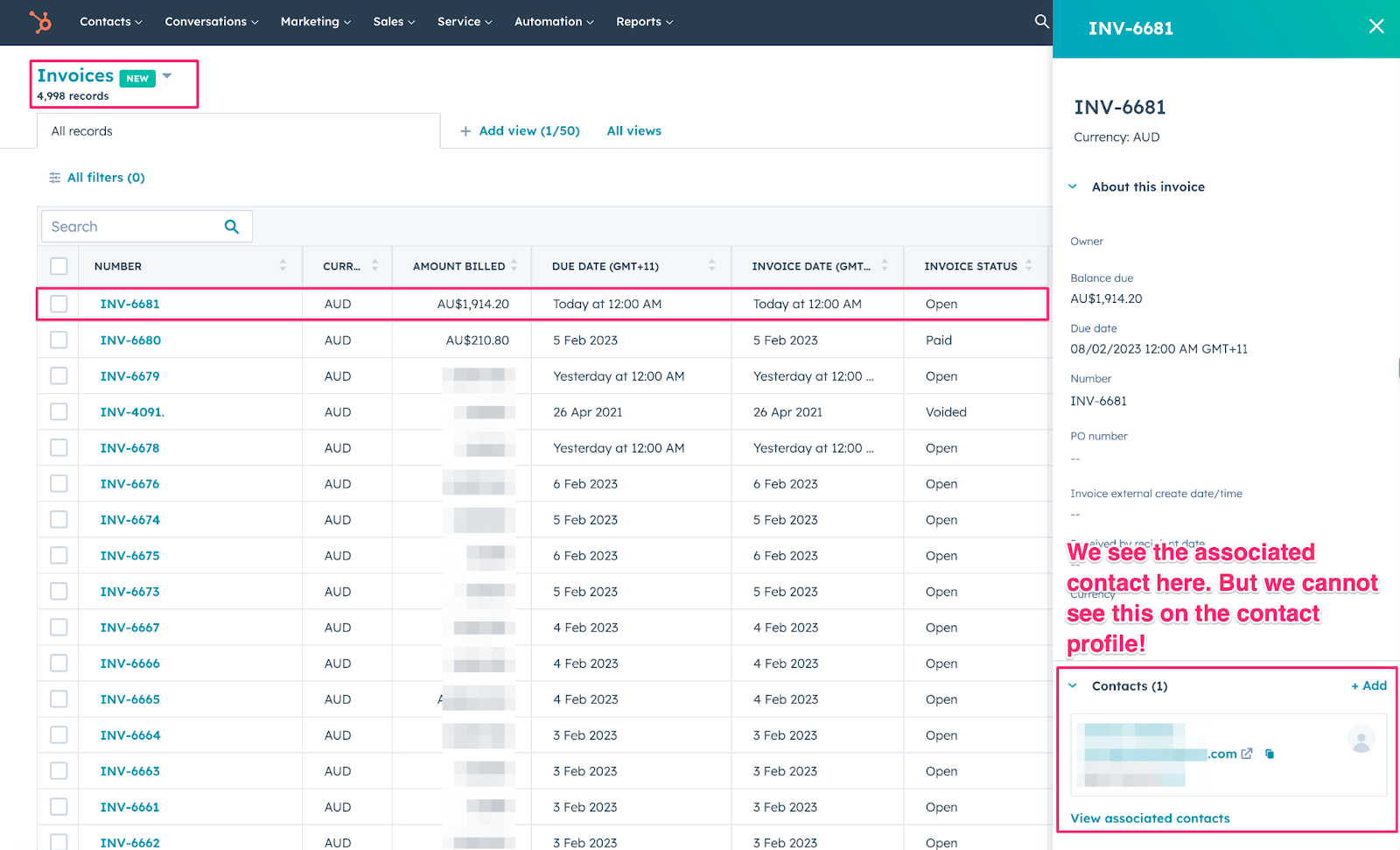
Task: Focus the table Search input field
Action: pyautogui.click(x=131, y=227)
